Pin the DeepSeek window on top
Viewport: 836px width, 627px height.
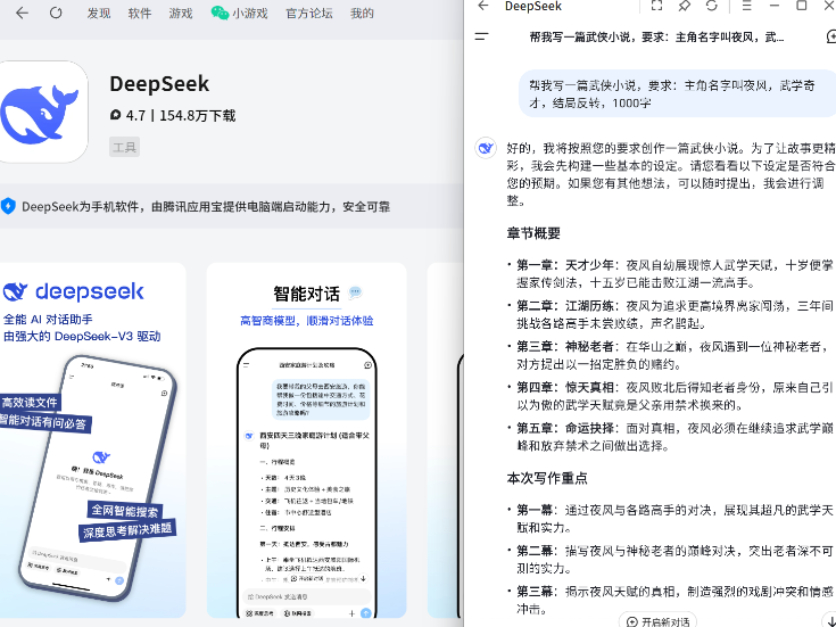[684, 5]
